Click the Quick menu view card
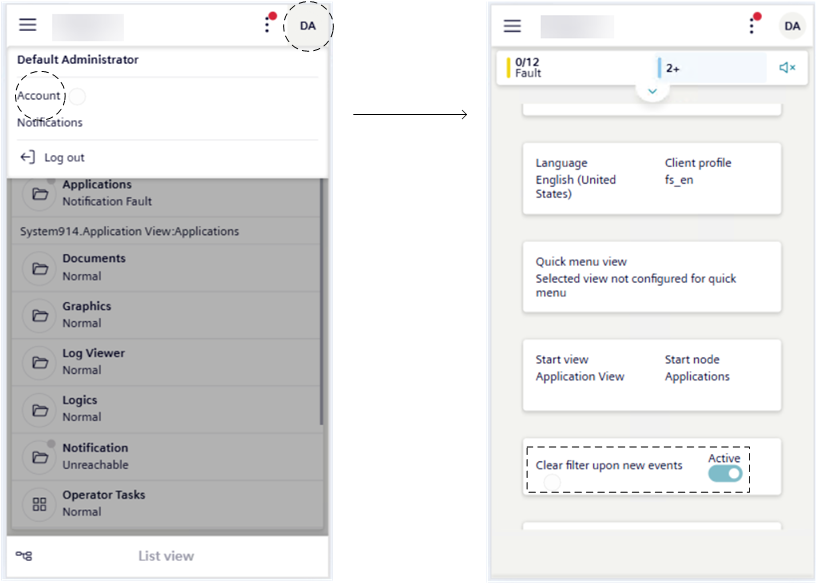The height and width of the screenshot is (584, 817). pyautogui.click(x=651, y=277)
